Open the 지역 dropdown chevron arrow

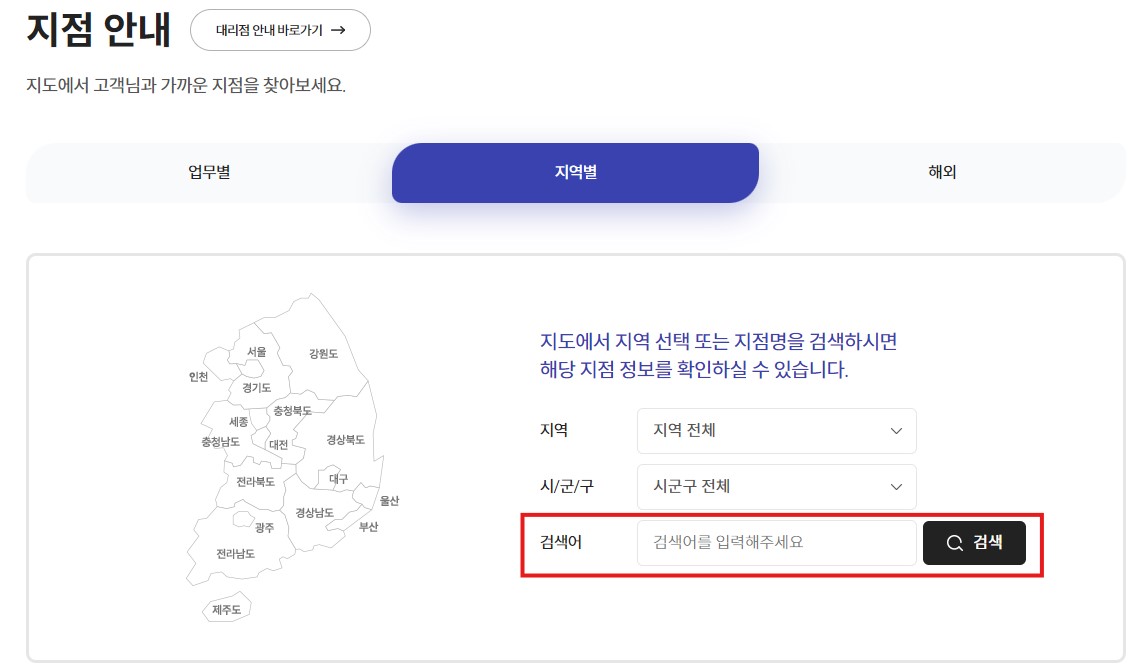pos(897,431)
